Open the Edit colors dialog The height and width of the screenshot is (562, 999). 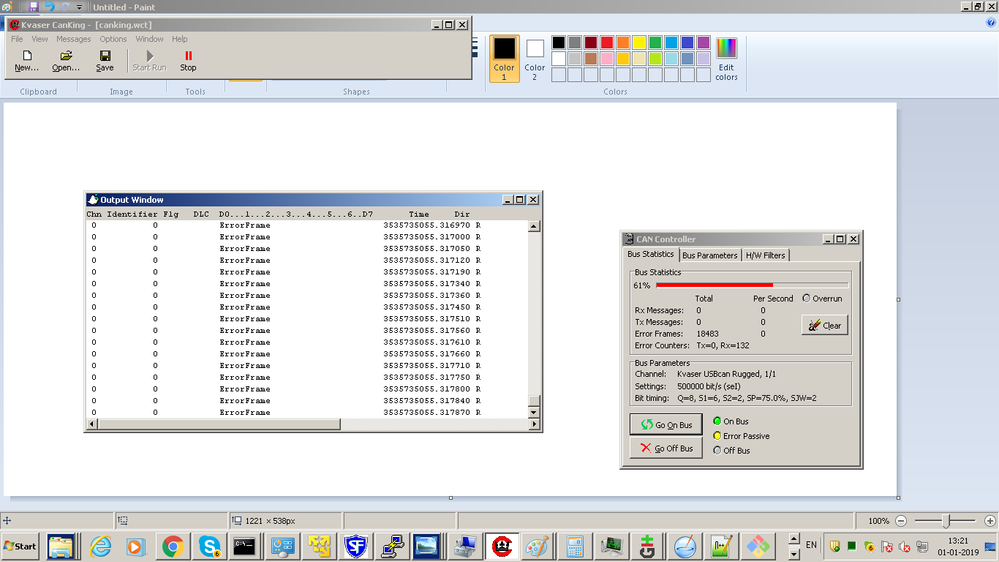pos(726,59)
